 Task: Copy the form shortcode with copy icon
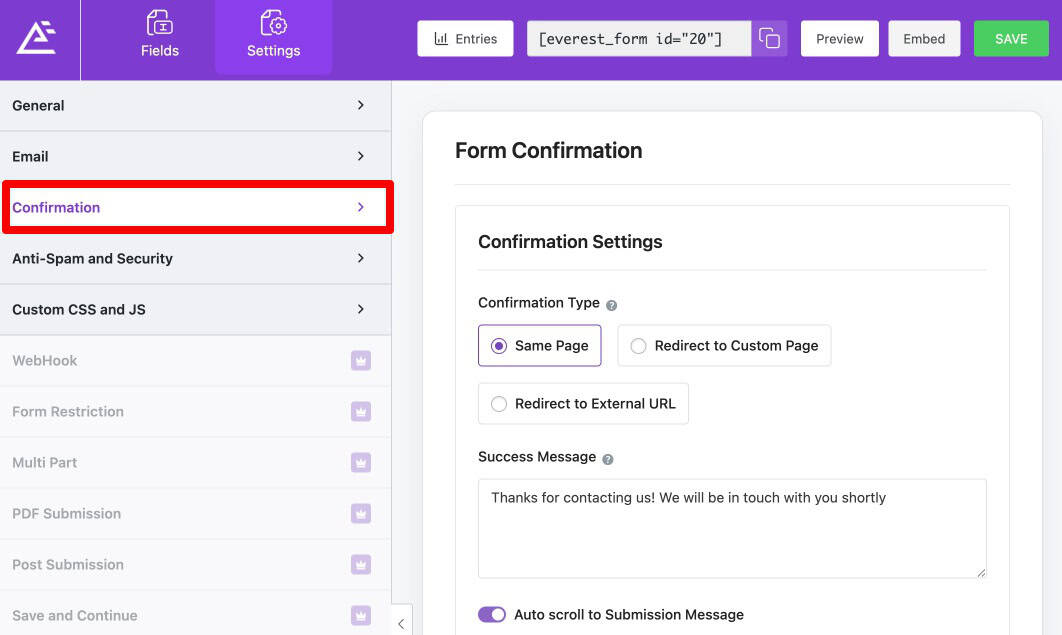point(769,39)
